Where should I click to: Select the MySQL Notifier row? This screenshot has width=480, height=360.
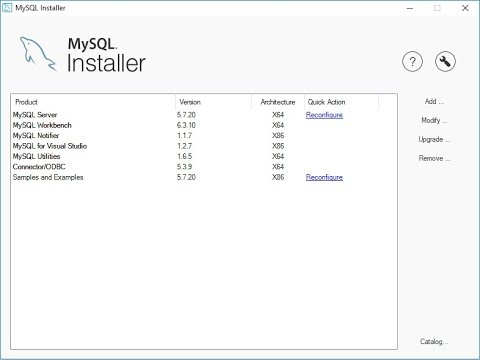tap(204, 136)
